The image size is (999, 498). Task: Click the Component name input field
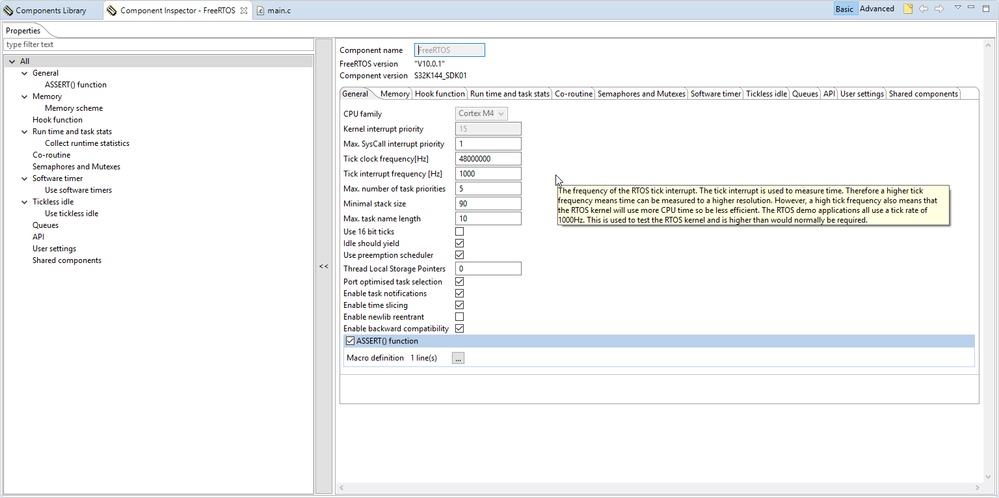tap(450, 50)
